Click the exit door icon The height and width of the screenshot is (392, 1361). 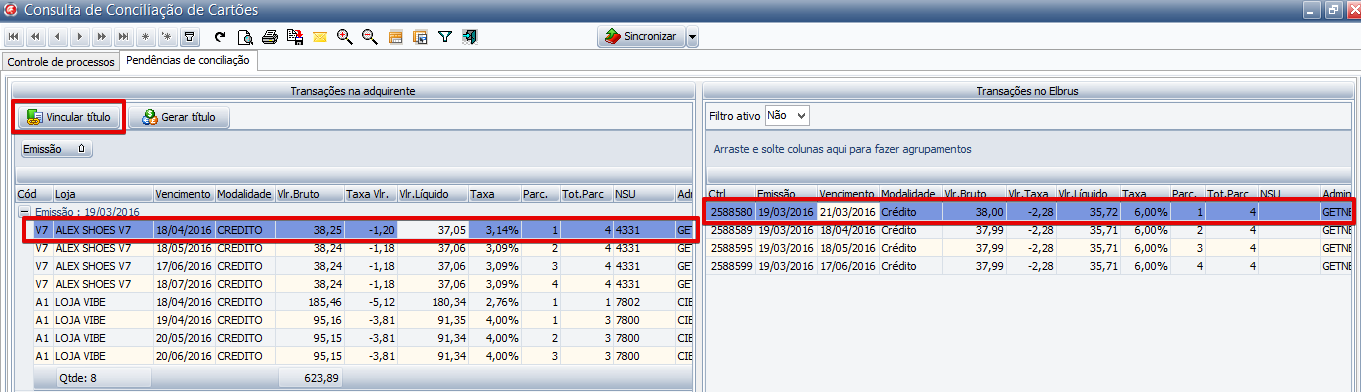[469, 37]
